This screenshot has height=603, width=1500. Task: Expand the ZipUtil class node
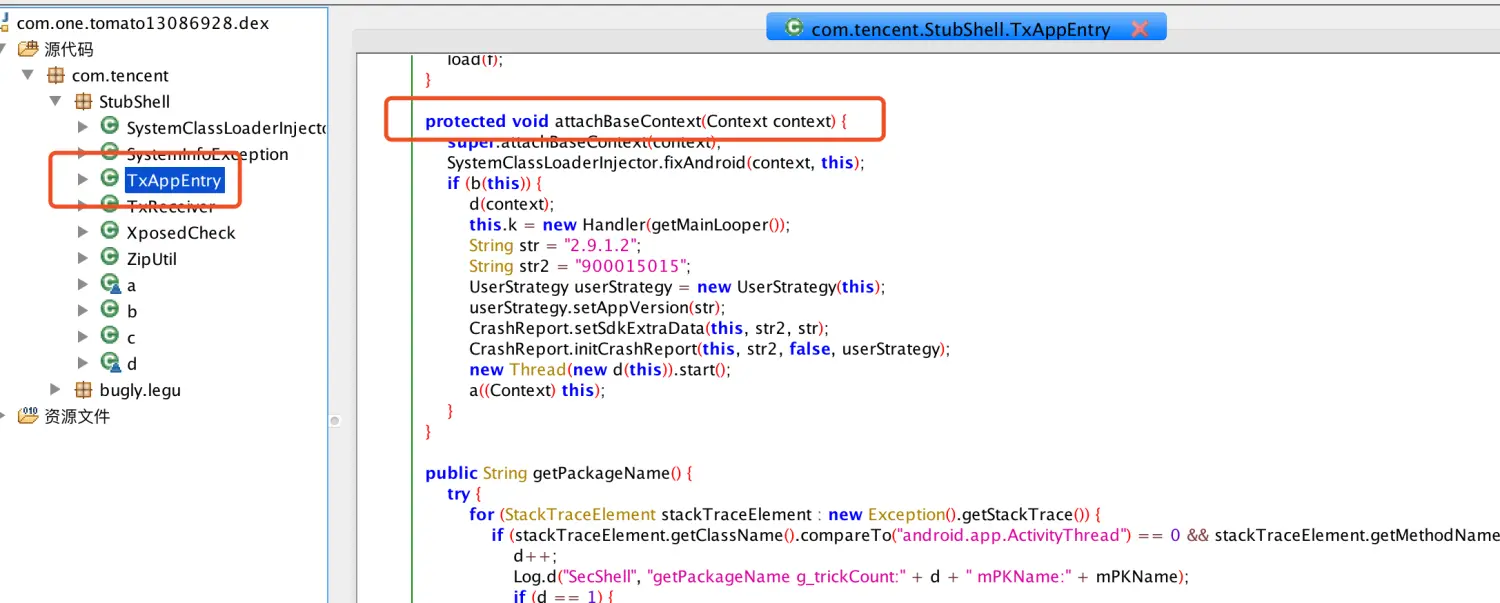[x=83, y=258]
